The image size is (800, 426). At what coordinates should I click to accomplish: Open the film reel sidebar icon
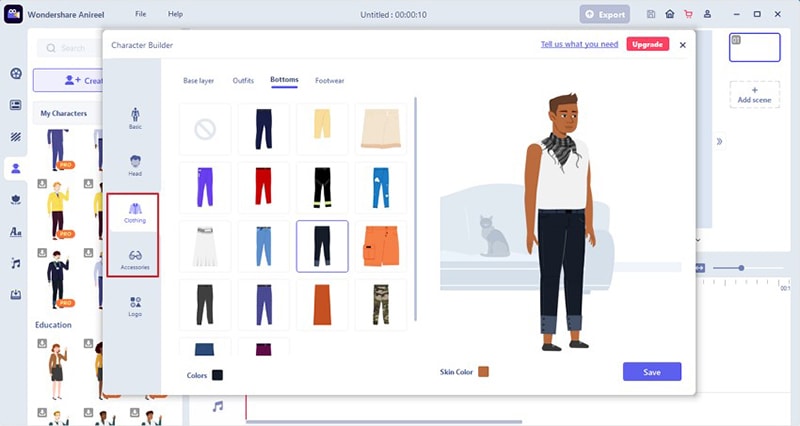coord(16,73)
